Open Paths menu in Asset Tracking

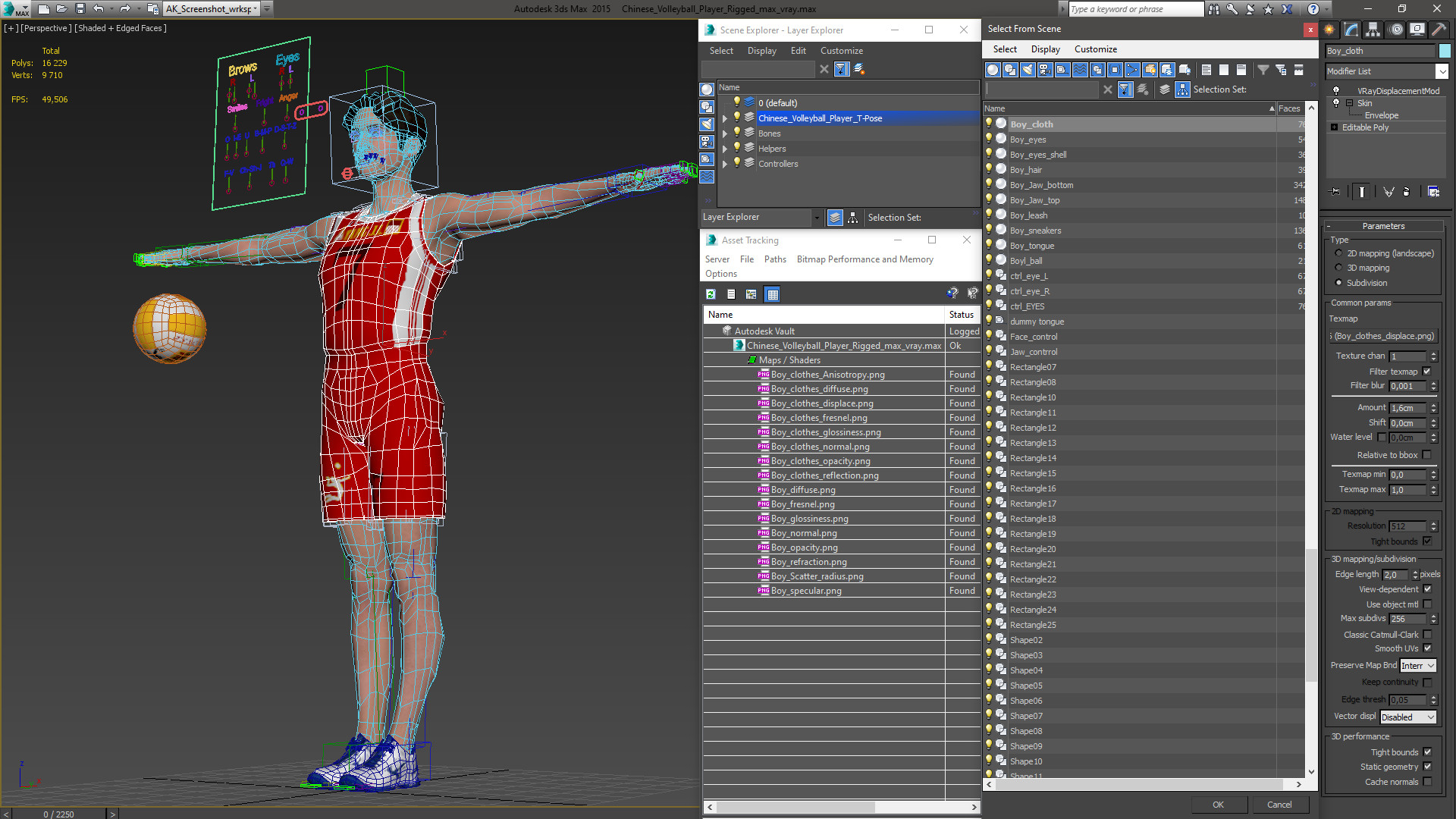tap(775, 259)
